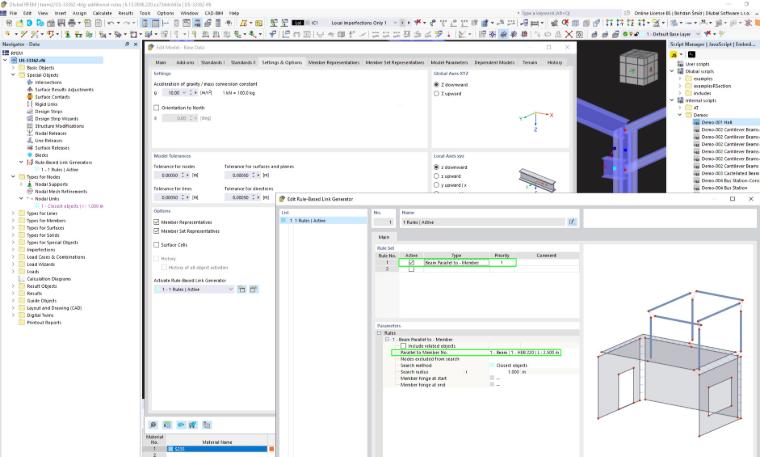Open the Results menu

[126, 13]
